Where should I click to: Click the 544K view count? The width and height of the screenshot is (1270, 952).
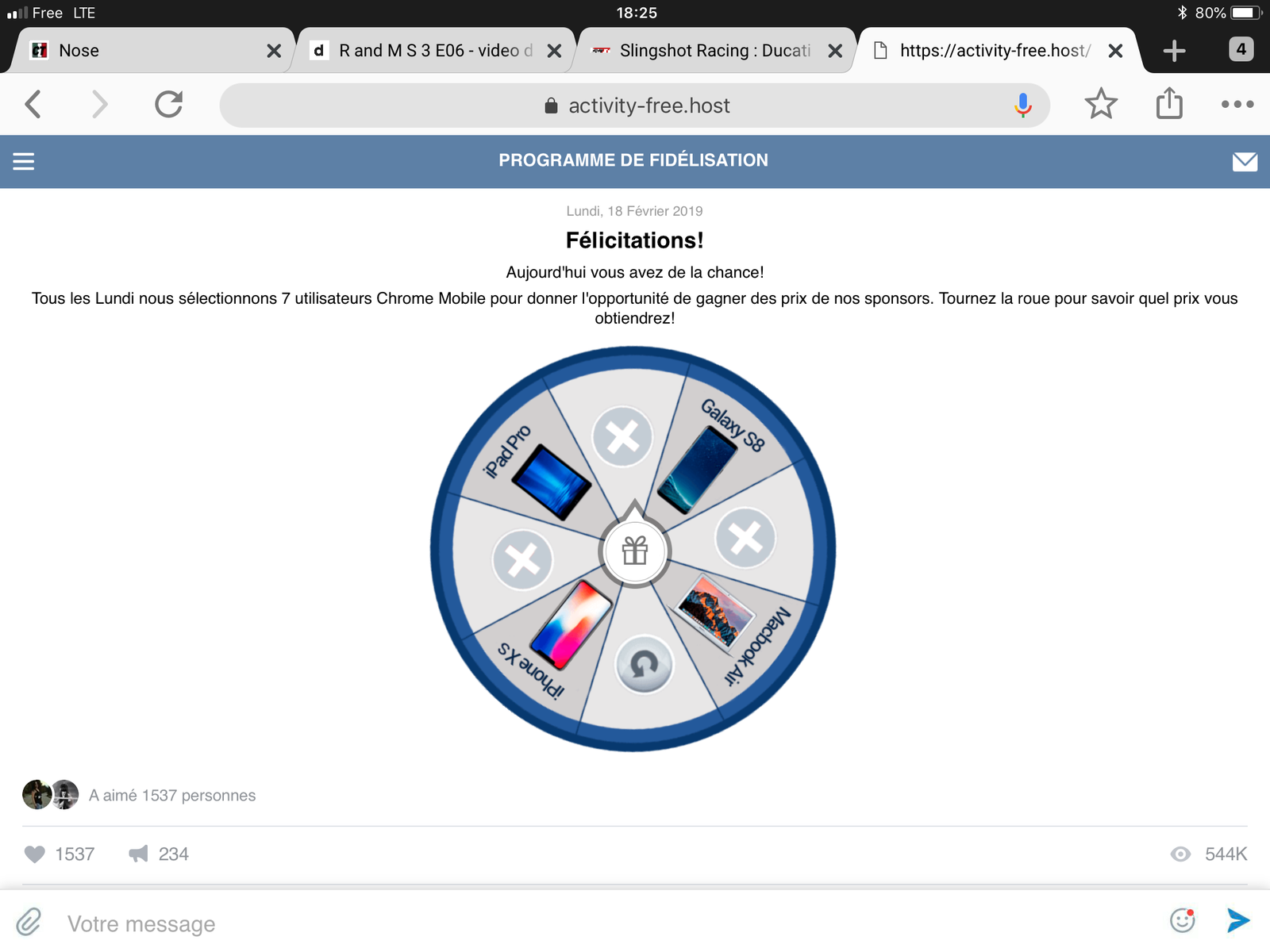(1226, 854)
